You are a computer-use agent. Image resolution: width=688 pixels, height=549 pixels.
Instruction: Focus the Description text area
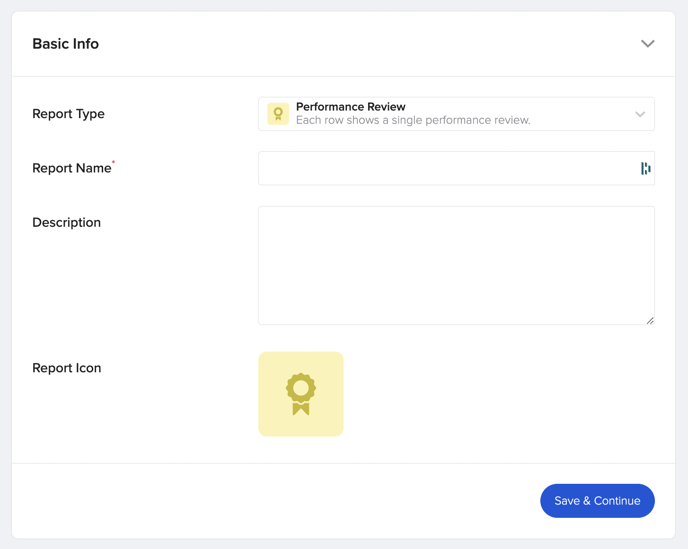tap(456, 266)
